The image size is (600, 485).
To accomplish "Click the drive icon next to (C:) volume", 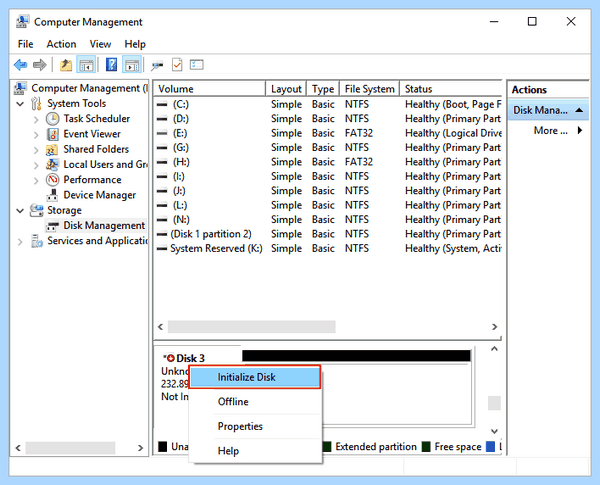I will [162, 105].
